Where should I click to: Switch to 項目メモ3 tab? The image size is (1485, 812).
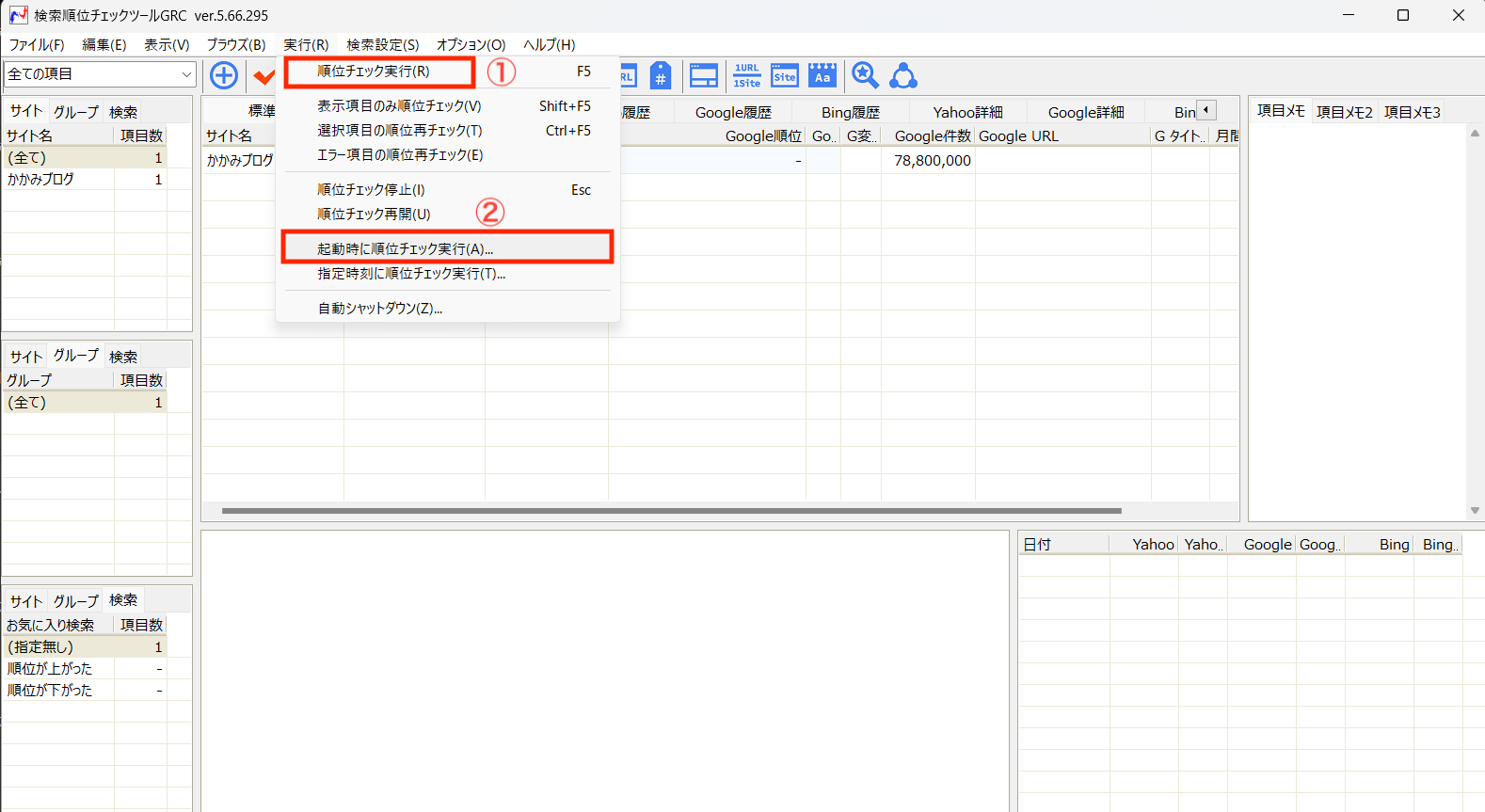coord(1412,112)
